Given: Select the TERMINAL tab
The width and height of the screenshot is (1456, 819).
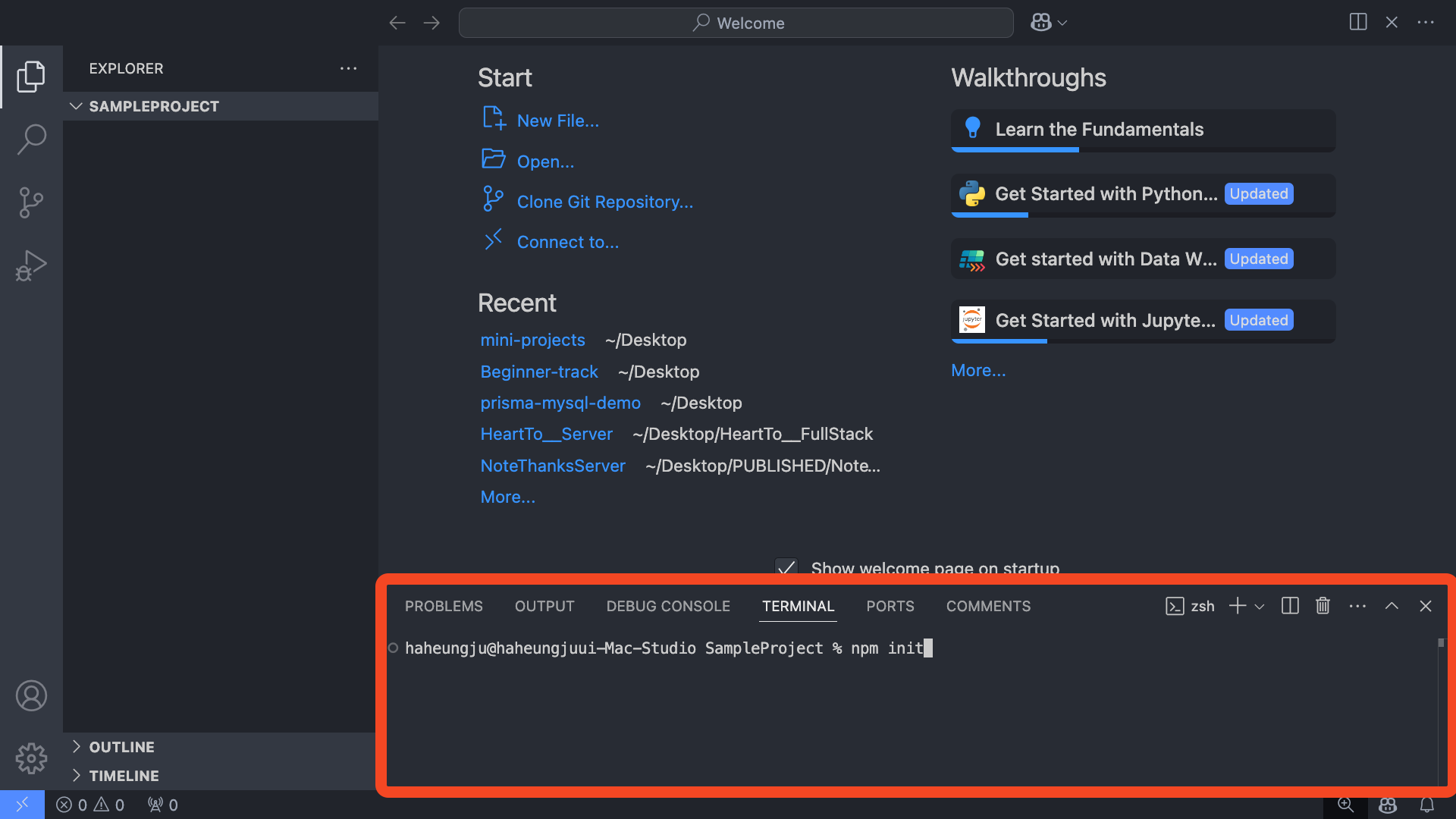Looking at the screenshot, I should coord(798,606).
